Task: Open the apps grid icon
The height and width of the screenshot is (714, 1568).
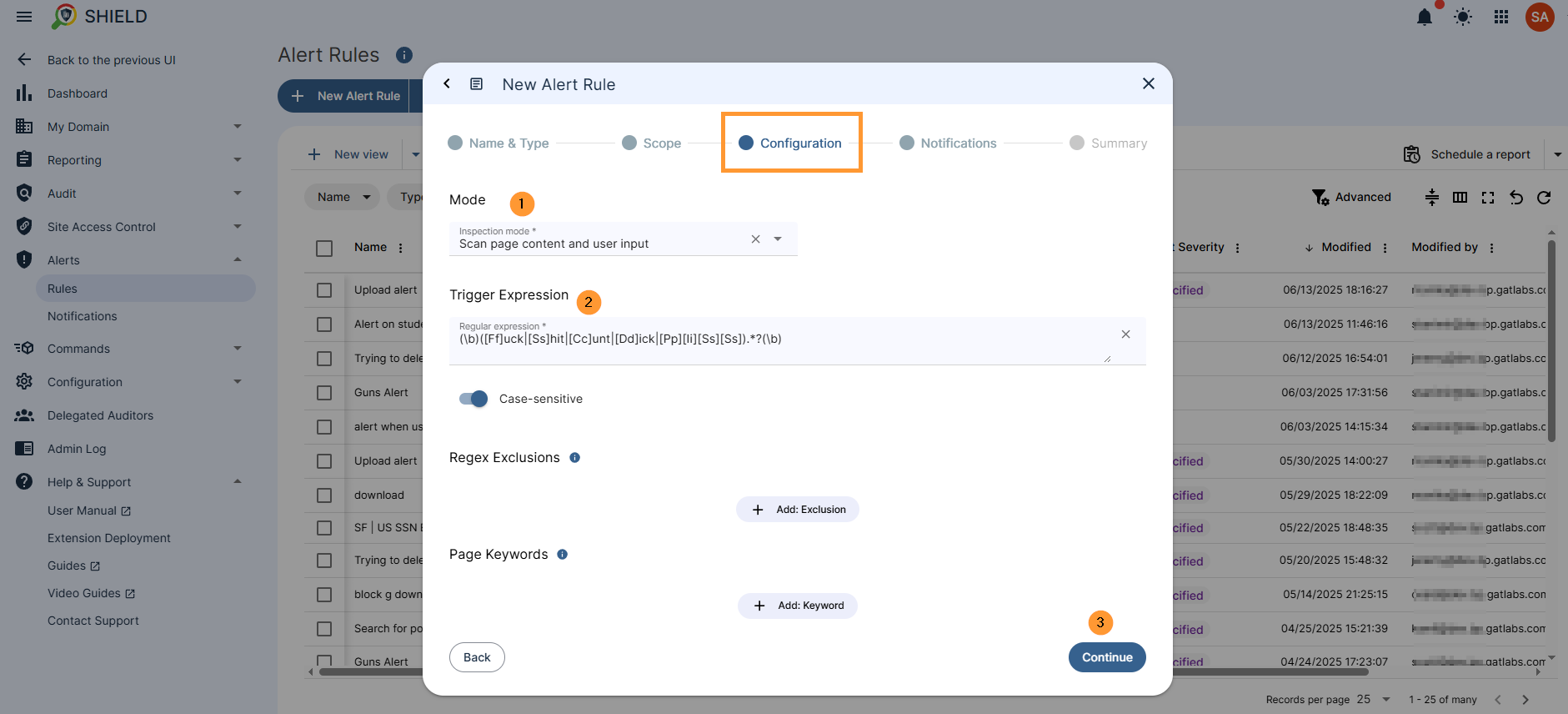Action: point(1501,17)
